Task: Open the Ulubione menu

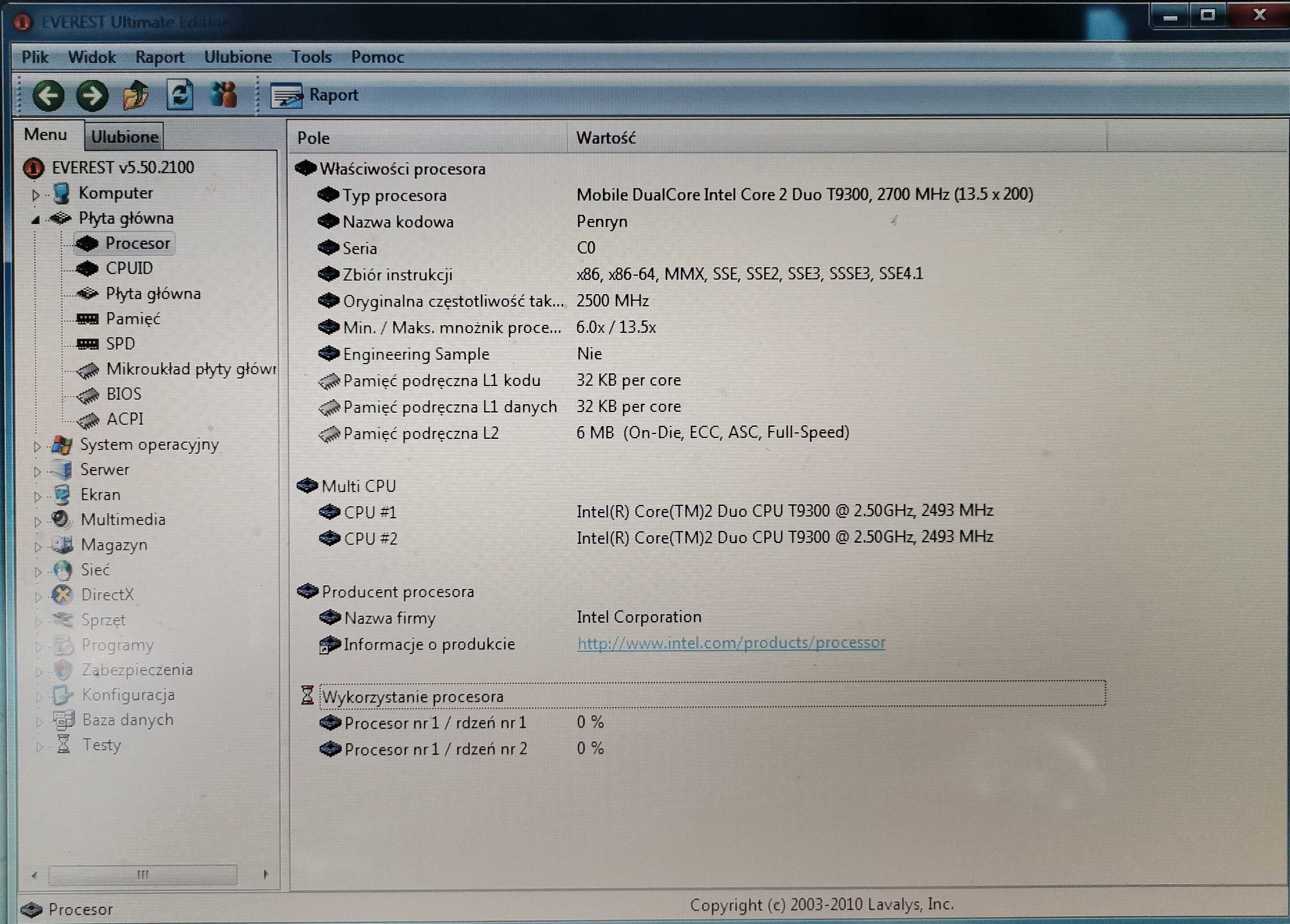Action: (238, 57)
